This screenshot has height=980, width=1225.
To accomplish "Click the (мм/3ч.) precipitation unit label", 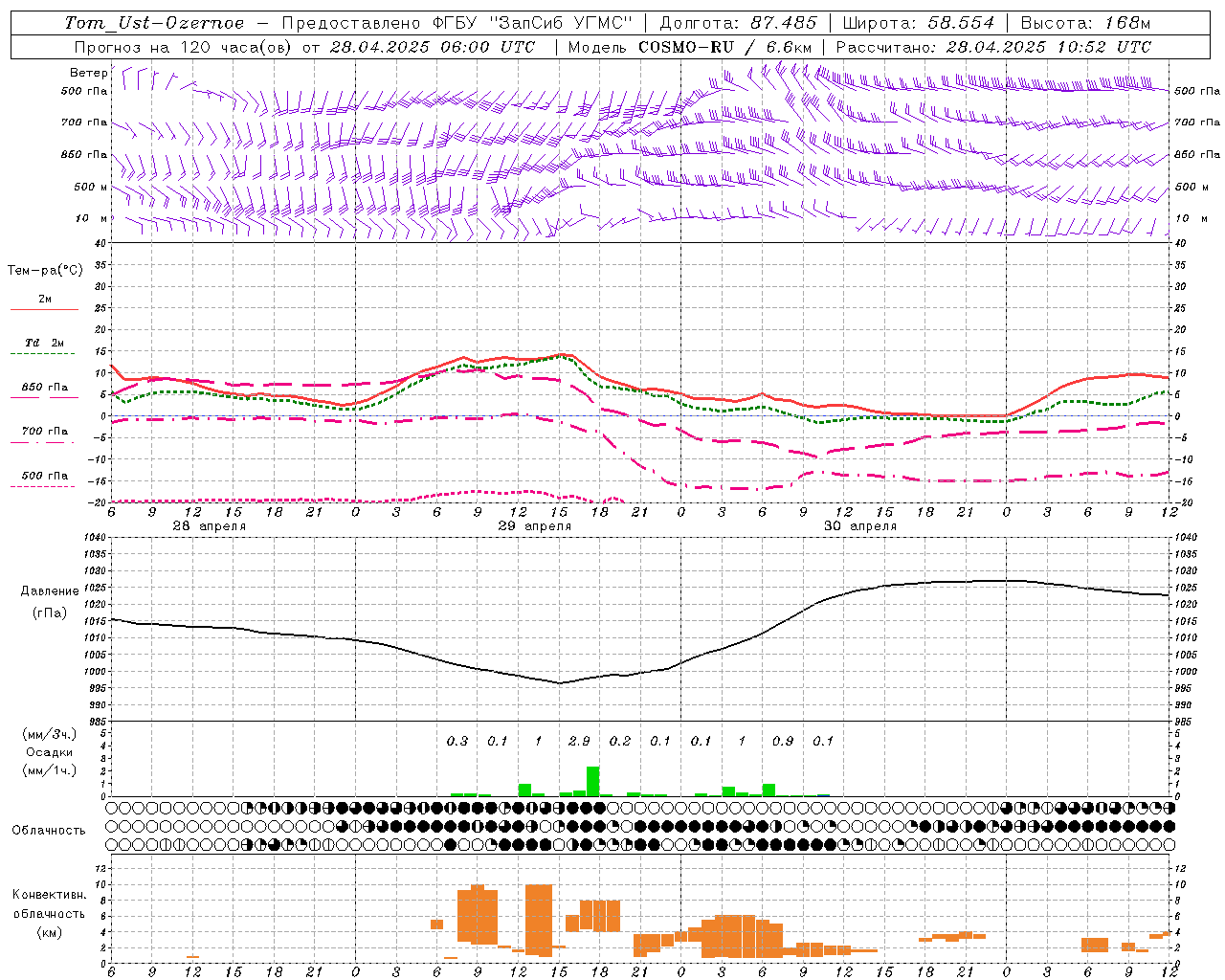I will [50, 734].
